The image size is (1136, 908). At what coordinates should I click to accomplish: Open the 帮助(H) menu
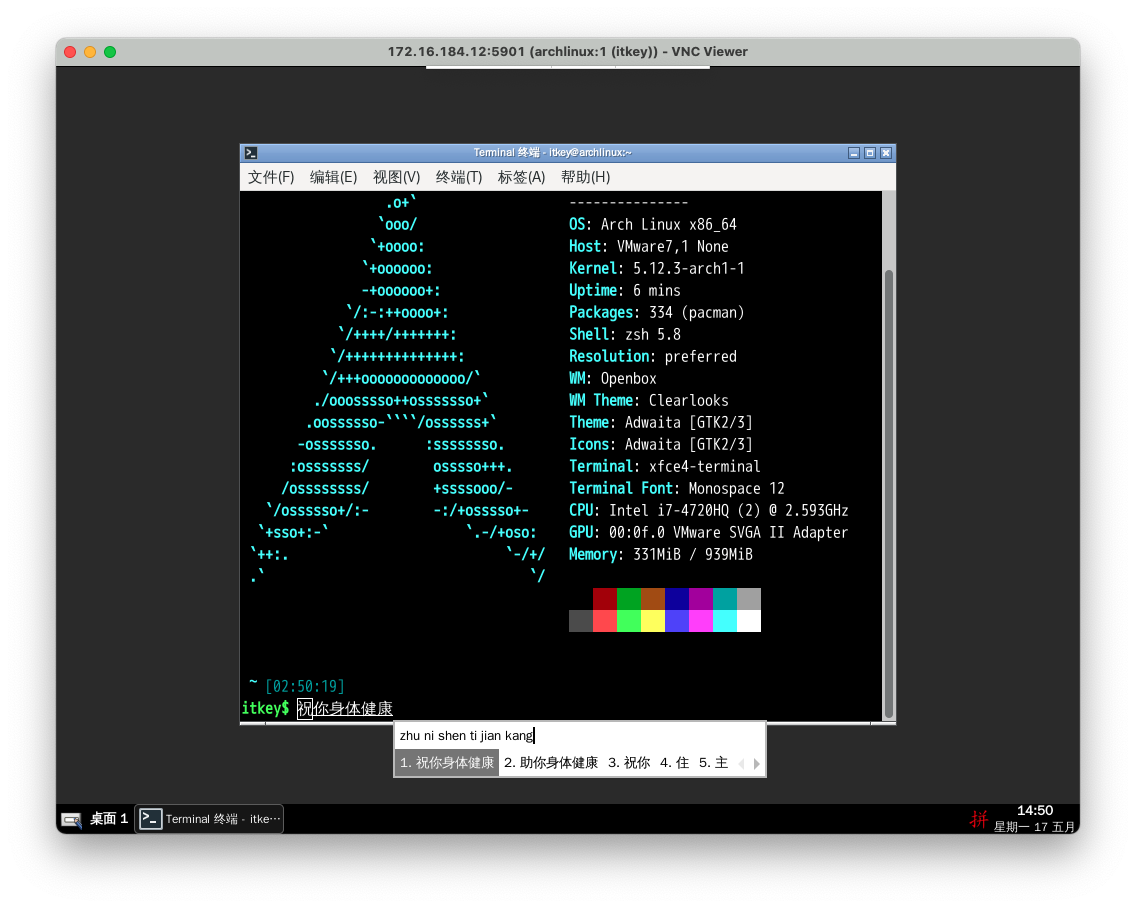click(585, 178)
